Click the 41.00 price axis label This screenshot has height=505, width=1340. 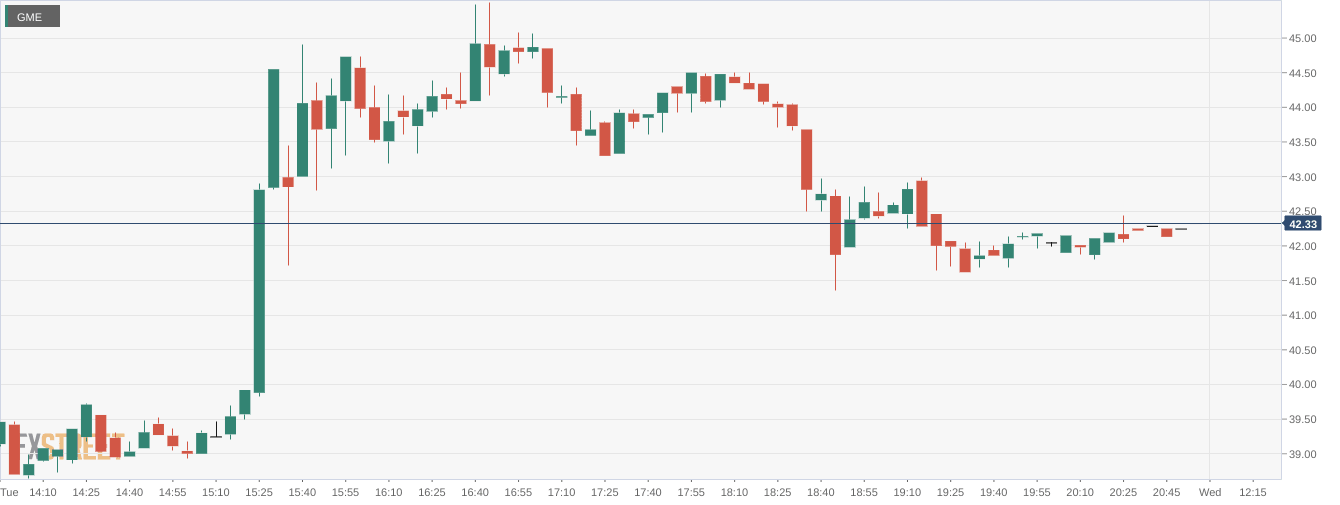[1301, 315]
